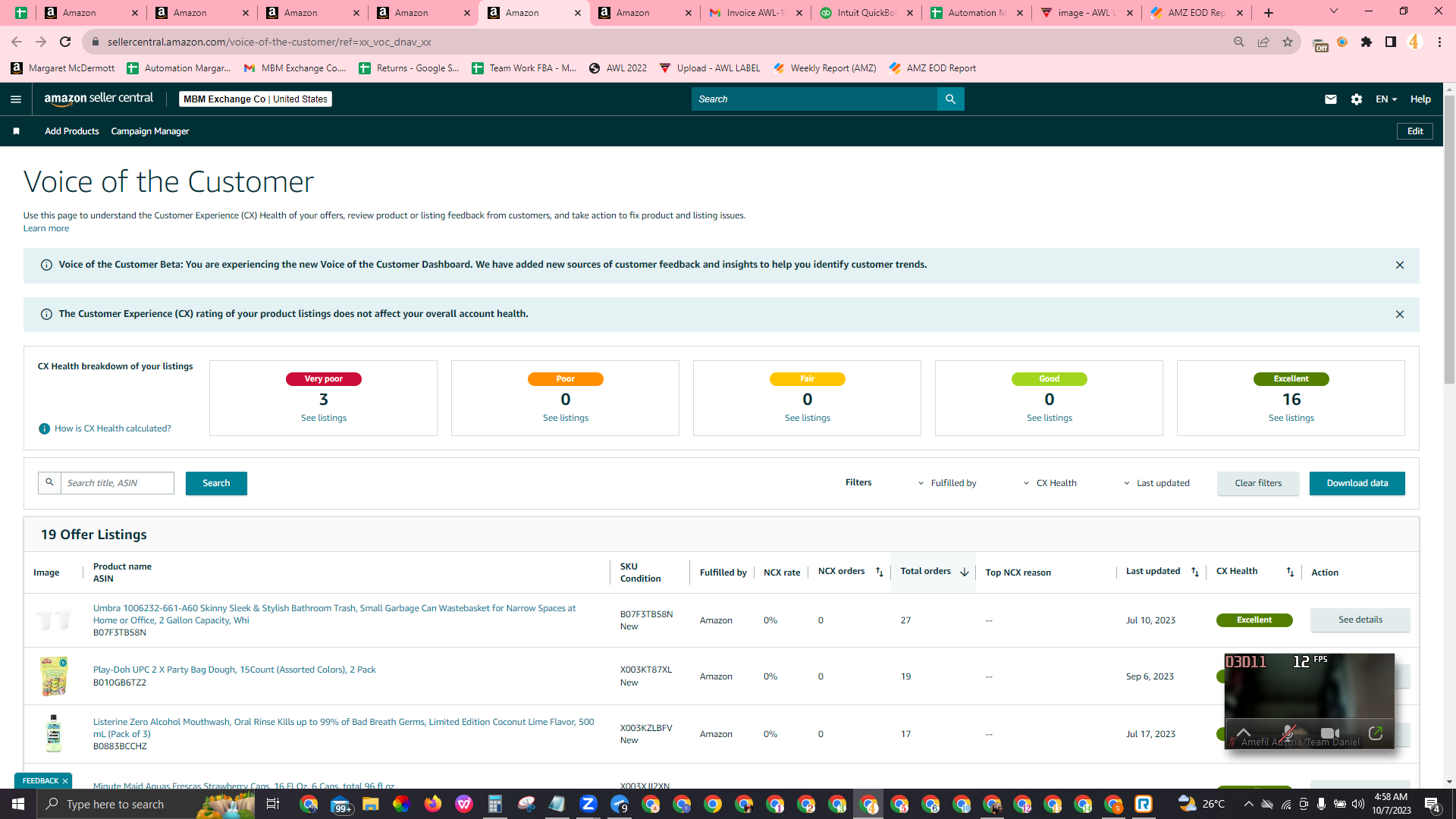See details for the Umbra trash can listing
The image size is (1456, 819).
pyautogui.click(x=1360, y=620)
